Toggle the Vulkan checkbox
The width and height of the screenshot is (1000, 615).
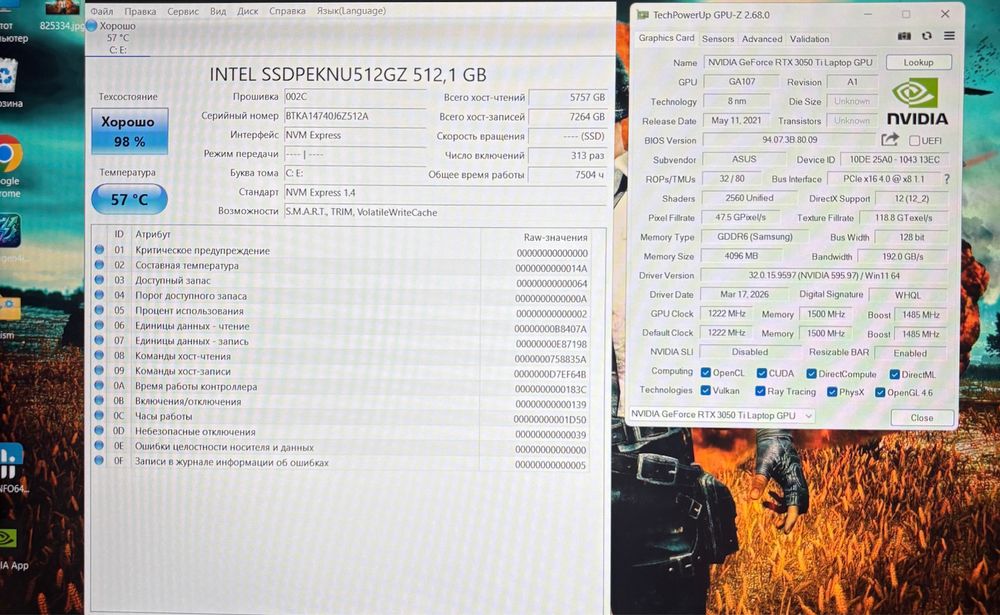(705, 390)
